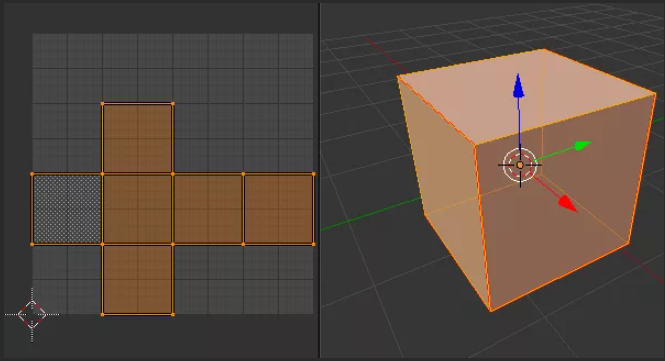Click the white circle at gizmo center
Image resolution: width=665 pixels, height=361 pixels.
click(x=520, y=165)
